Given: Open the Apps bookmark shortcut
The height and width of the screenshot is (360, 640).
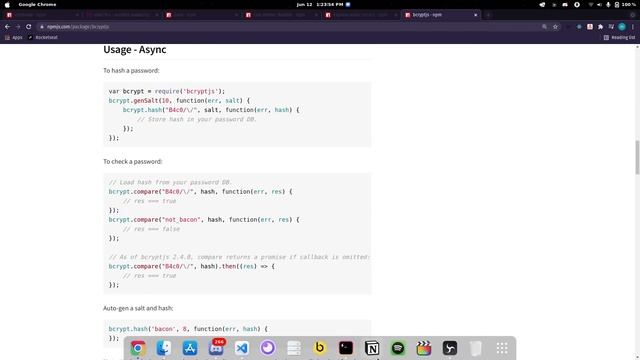Looking at the screenshot, I should tap(14, 37).
